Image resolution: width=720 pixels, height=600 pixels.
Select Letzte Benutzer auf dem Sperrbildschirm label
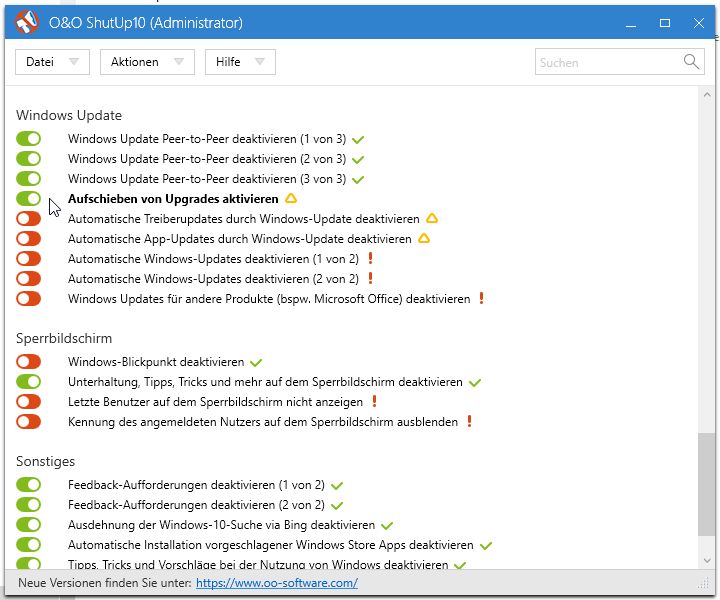pyautogui.click(x=215, y=402)
